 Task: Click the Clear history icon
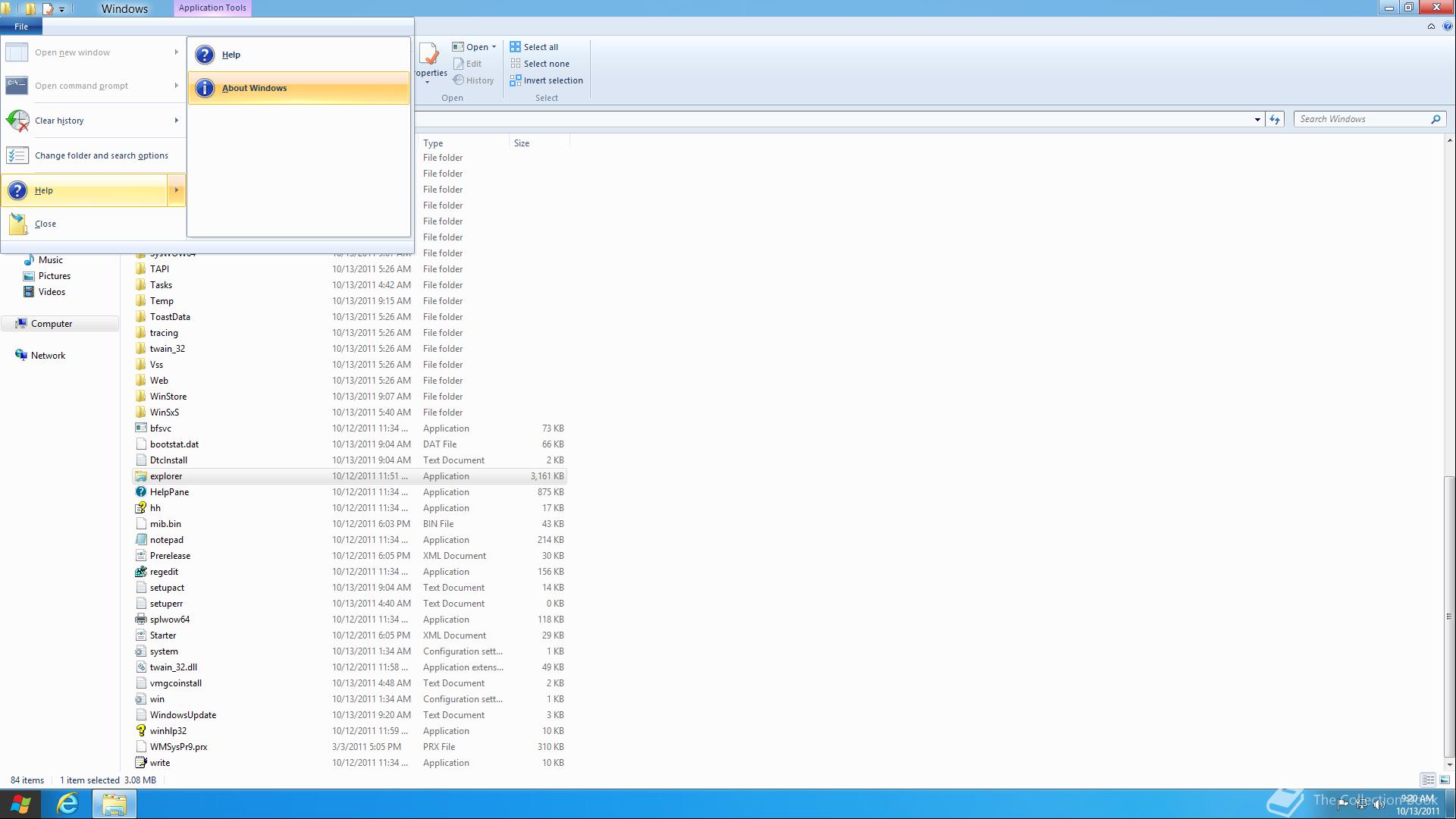tap(17, 121)
